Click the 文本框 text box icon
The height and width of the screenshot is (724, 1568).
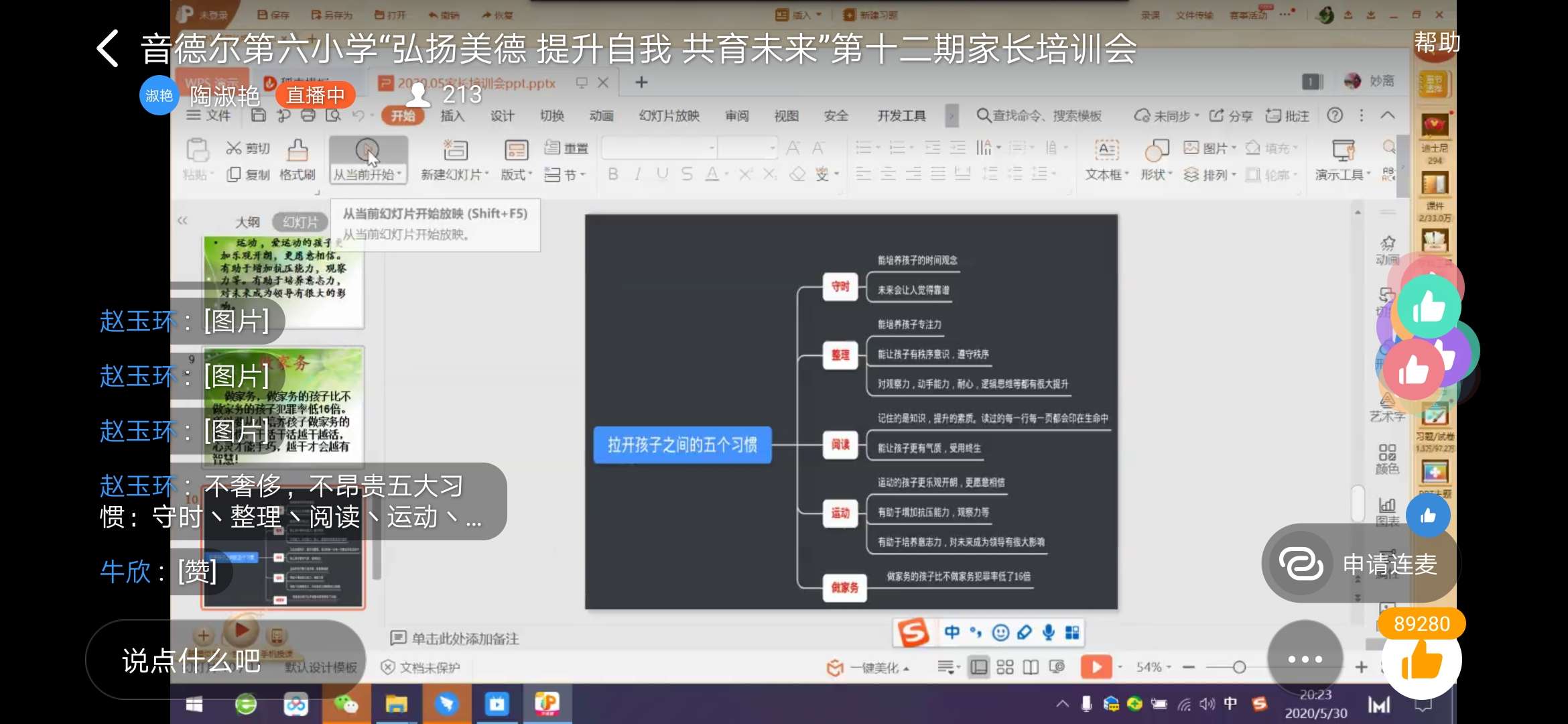(x=1106, y=150)
